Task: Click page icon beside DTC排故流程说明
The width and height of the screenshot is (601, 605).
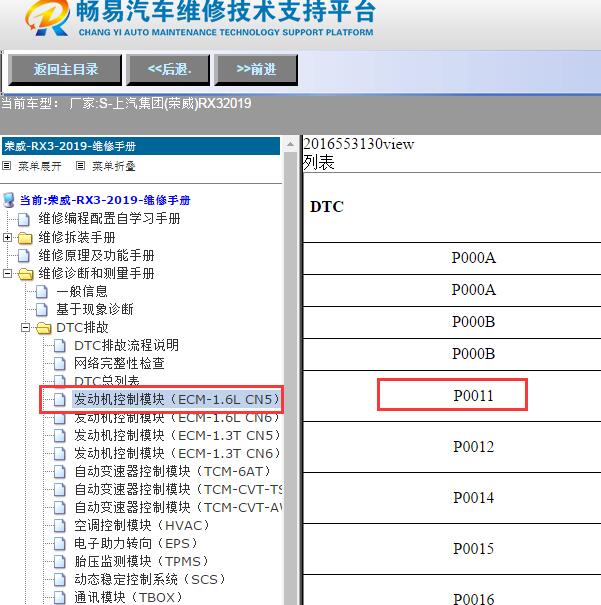Action: [x=59, y=346]
